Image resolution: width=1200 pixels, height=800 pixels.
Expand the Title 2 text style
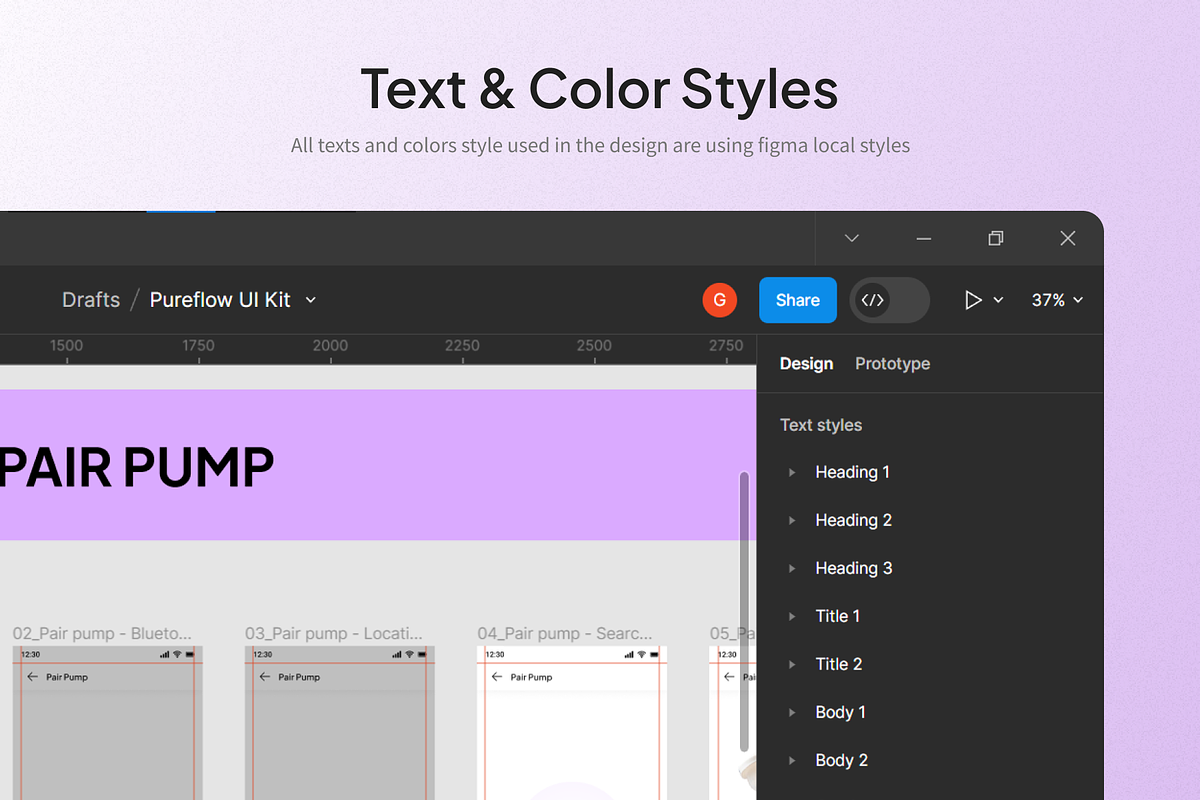792,664
